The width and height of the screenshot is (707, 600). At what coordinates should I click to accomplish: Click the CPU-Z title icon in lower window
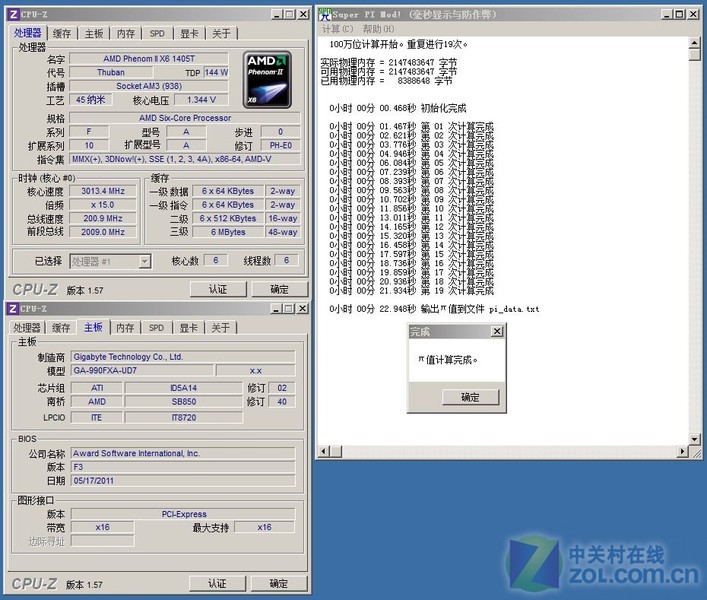(x=13, y=308)
